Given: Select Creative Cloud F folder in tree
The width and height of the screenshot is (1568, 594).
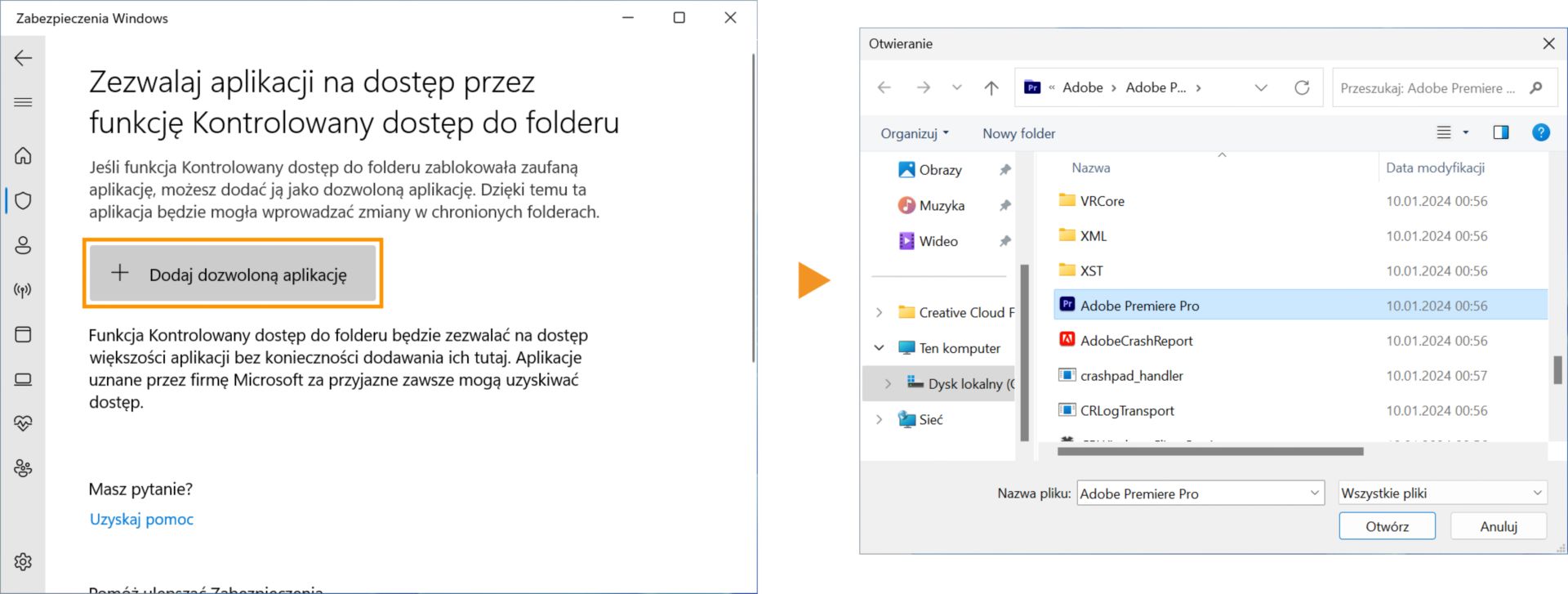Looking at the screenshot, I should [956, 312].
